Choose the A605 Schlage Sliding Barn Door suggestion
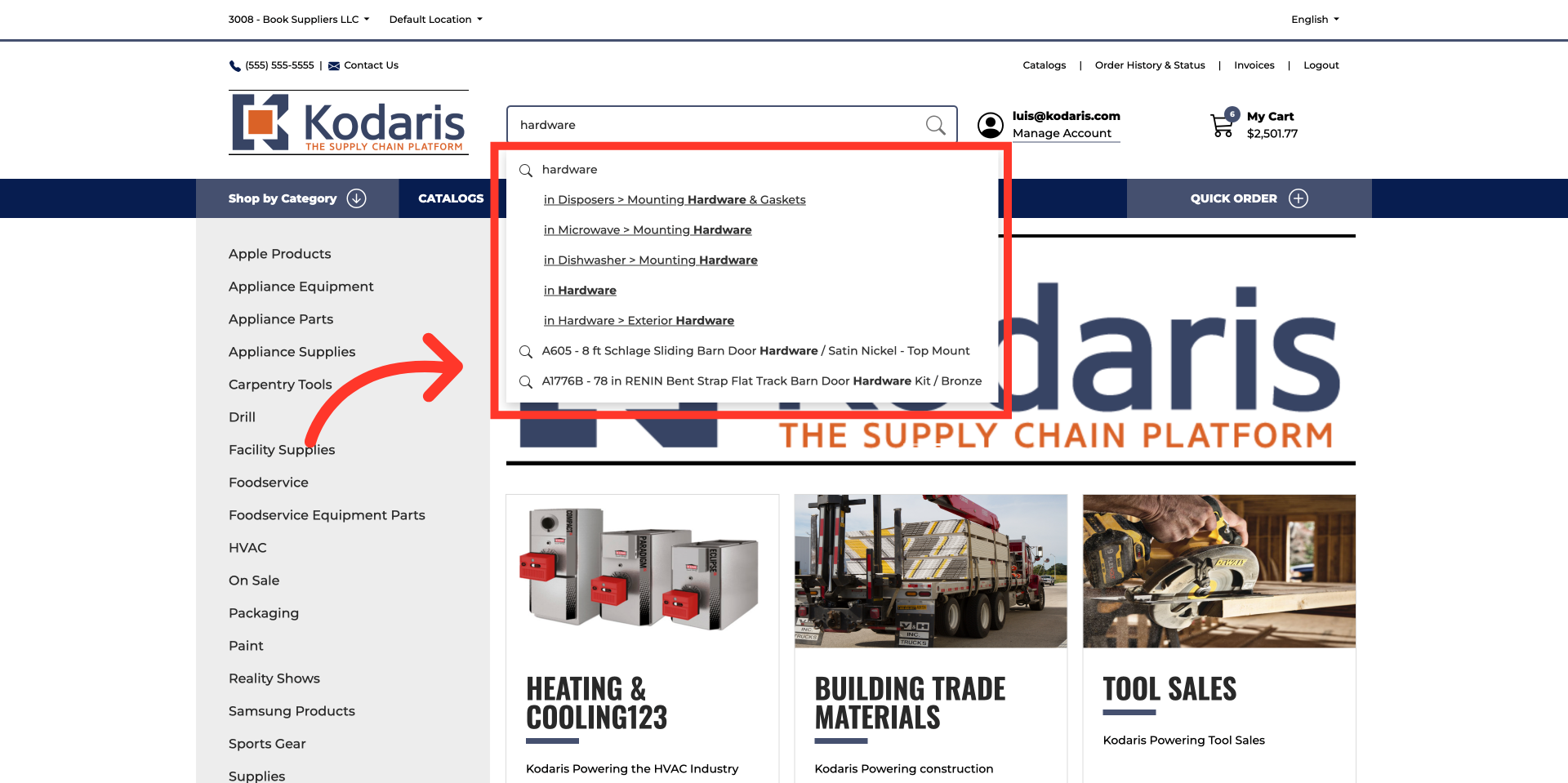The width and height of the screenshot is (1568, 783). (755, 351)
